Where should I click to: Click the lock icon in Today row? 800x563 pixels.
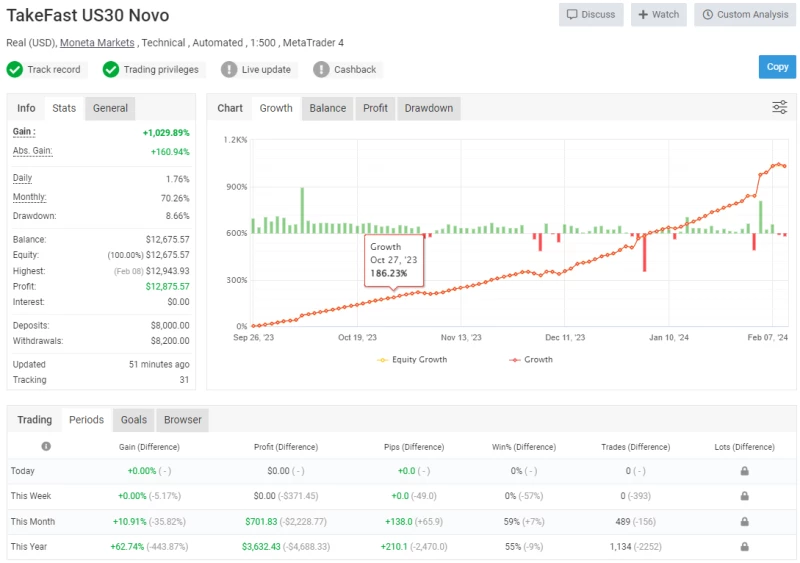(744, 471)
